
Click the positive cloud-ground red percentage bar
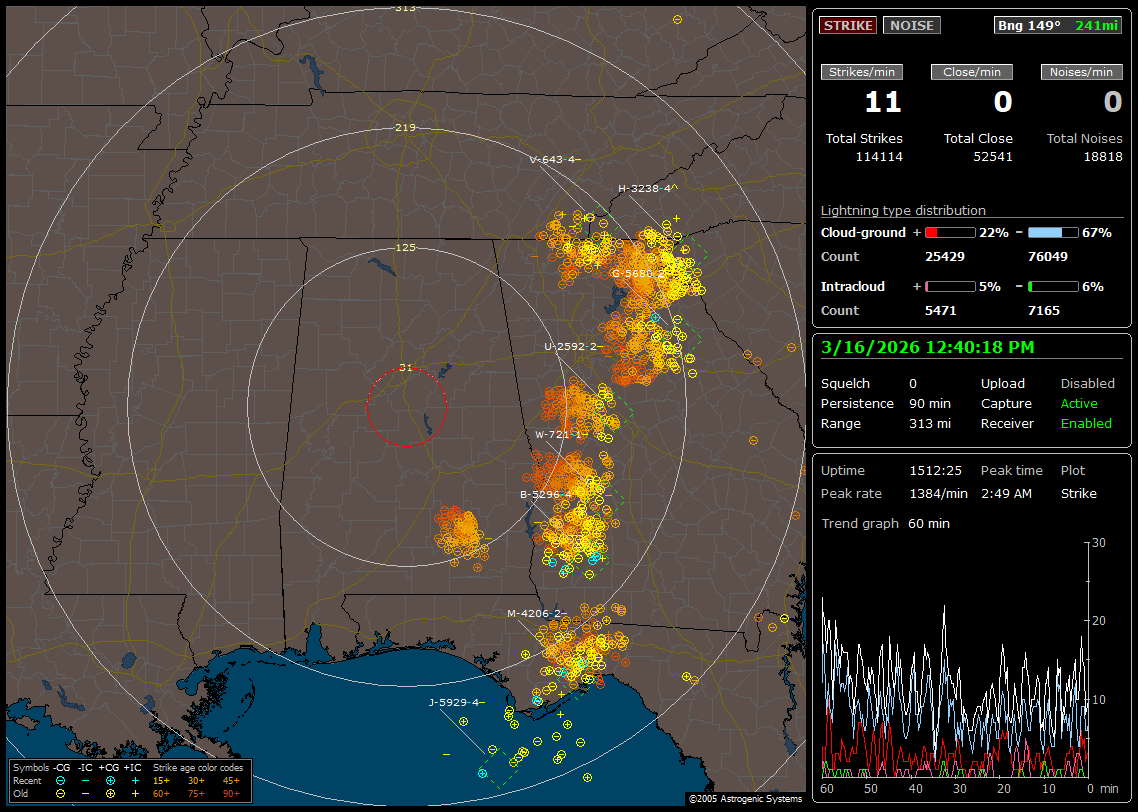tap(949, 233)
